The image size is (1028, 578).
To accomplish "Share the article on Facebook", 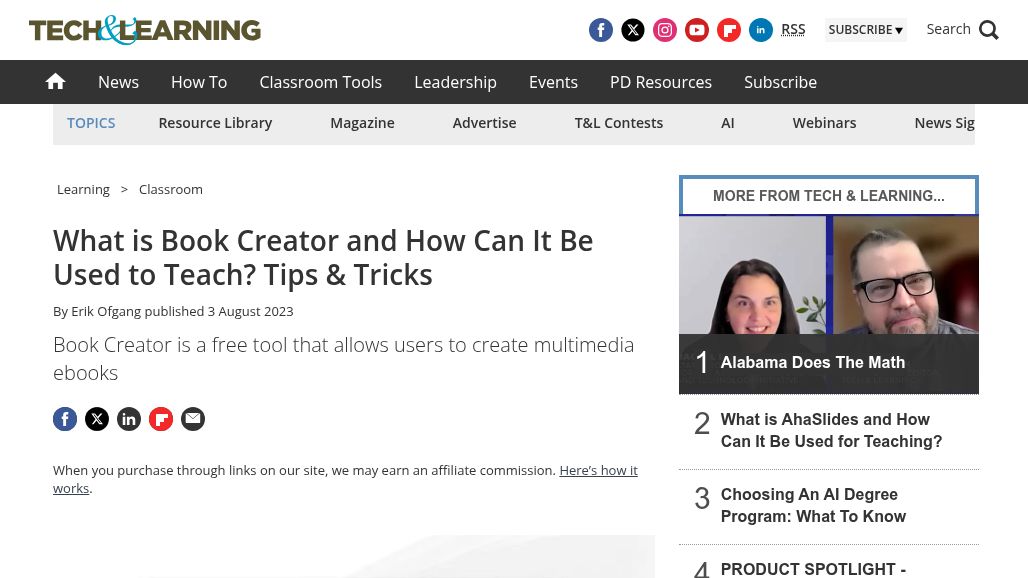I will pyautogui.click(x=65, y=419).
